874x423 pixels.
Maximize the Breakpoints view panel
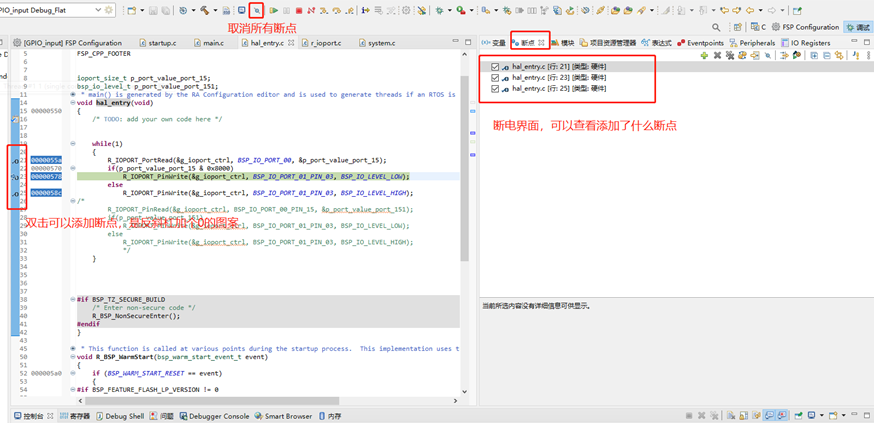pyautogui.click(x=868, y=42)
